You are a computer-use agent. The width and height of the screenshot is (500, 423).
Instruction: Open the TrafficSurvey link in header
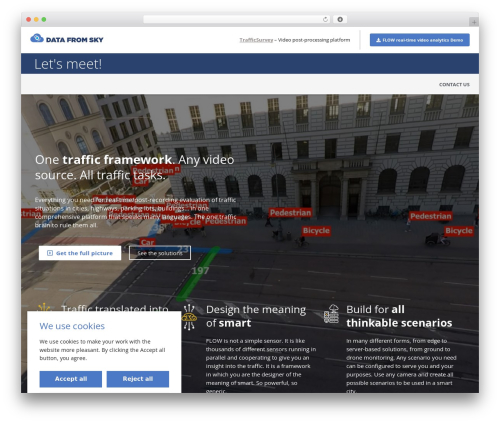(256, 40)
